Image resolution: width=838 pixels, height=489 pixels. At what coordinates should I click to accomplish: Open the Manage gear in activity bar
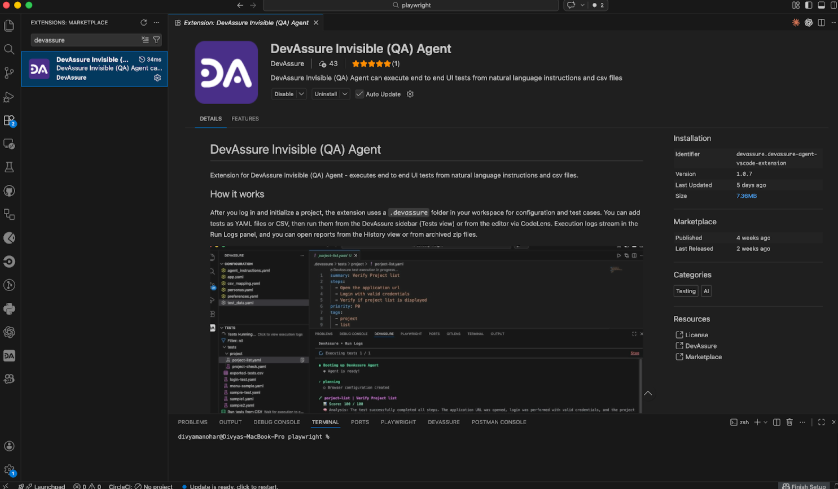[x=9, y=470]
